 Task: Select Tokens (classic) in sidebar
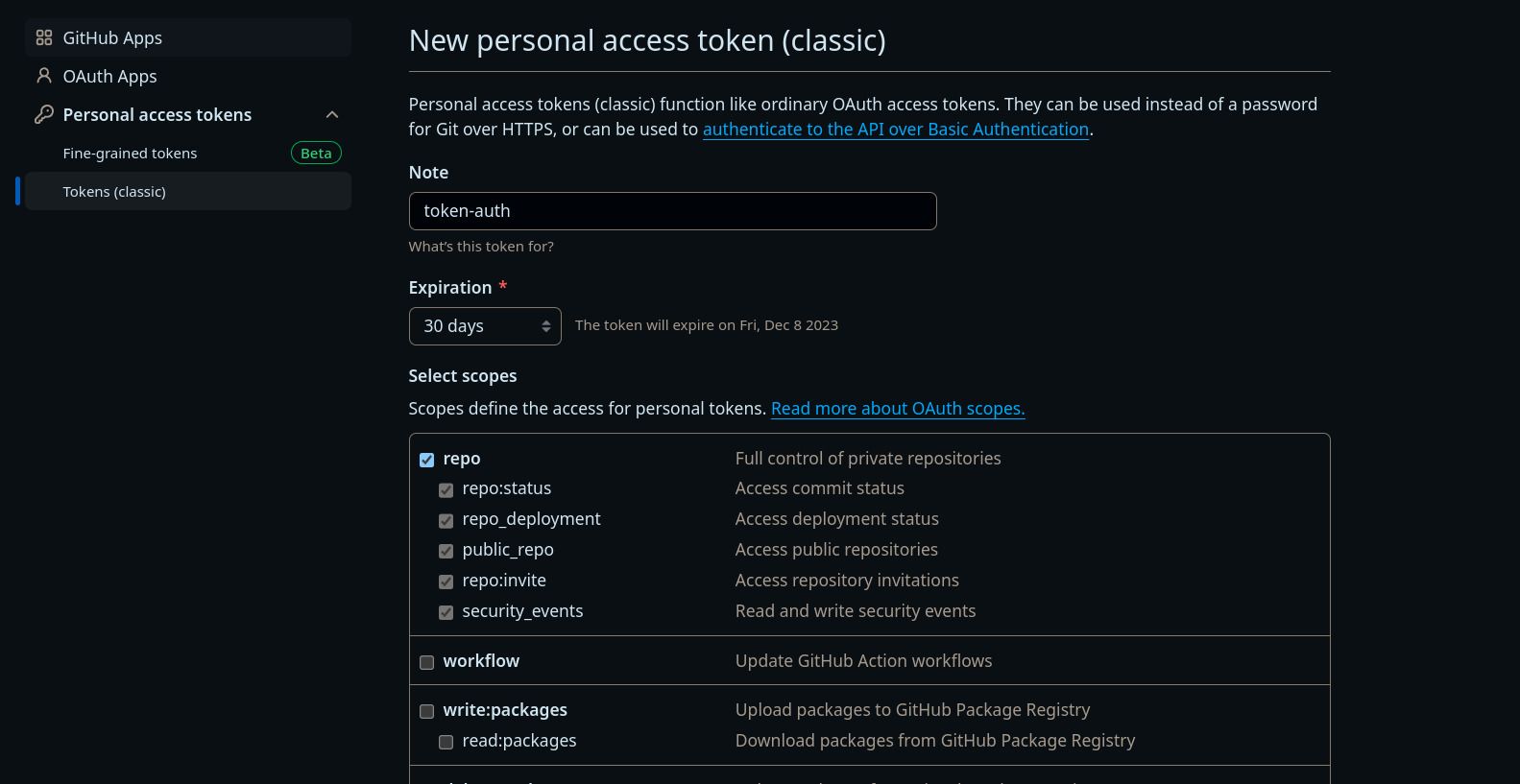(114, 192)
